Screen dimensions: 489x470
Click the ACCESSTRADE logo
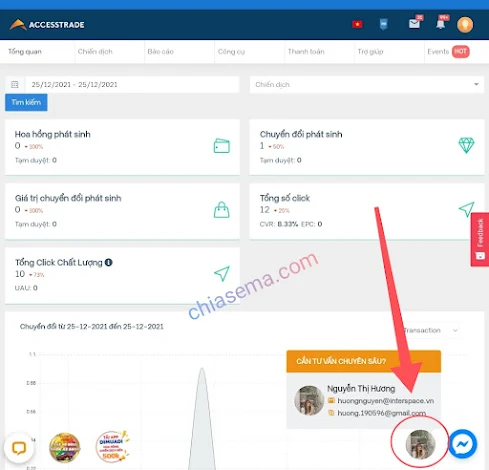point(47,25)
